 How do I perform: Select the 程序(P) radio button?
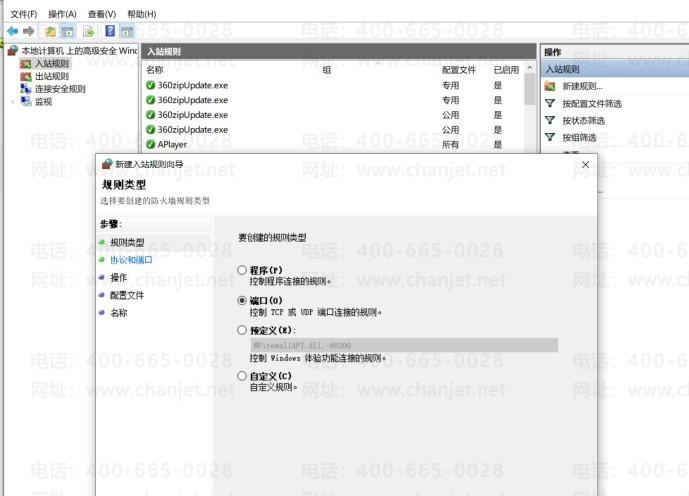pyautogui.click(x=242, y=270)
